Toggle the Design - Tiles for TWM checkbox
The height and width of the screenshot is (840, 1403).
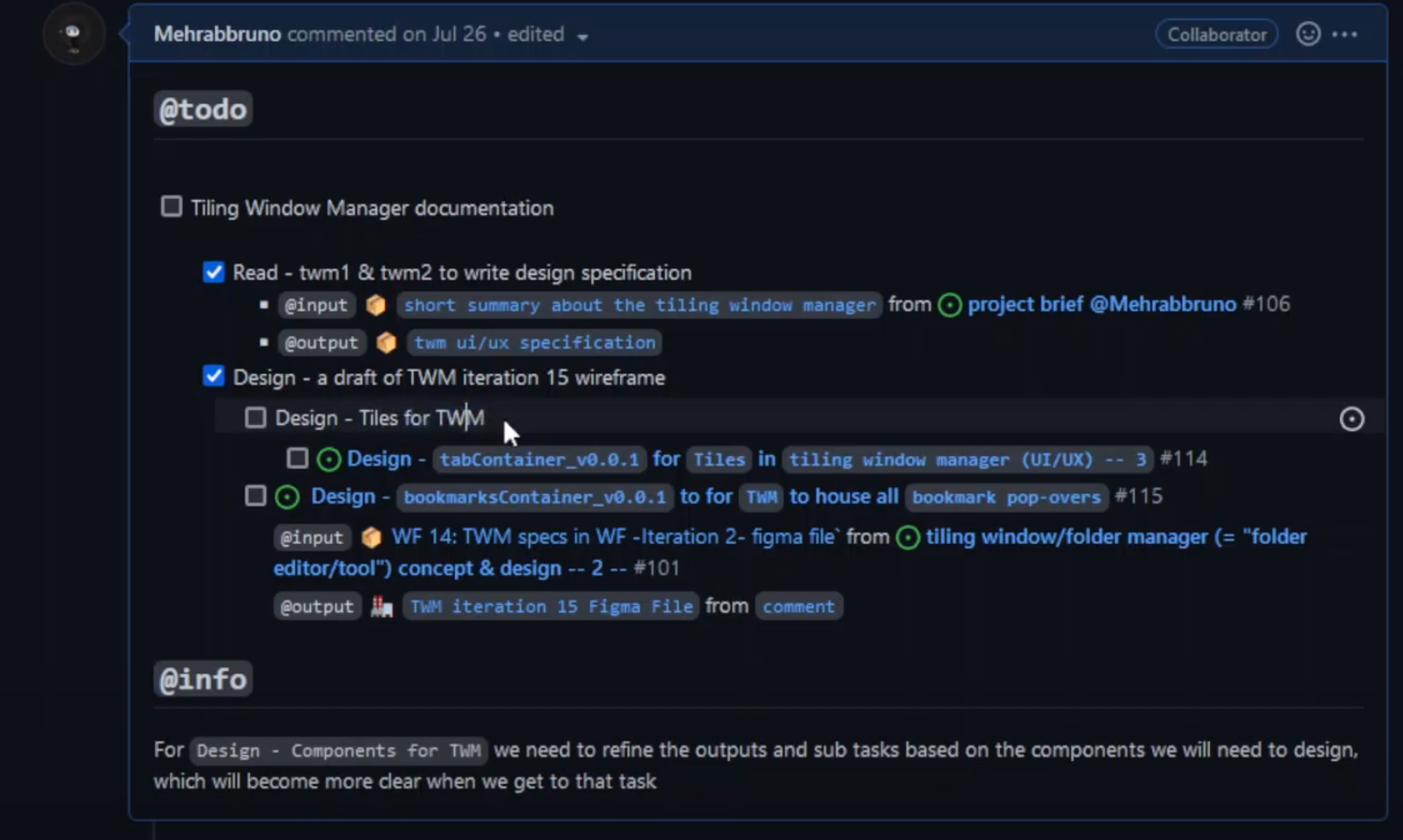point(254,418)
